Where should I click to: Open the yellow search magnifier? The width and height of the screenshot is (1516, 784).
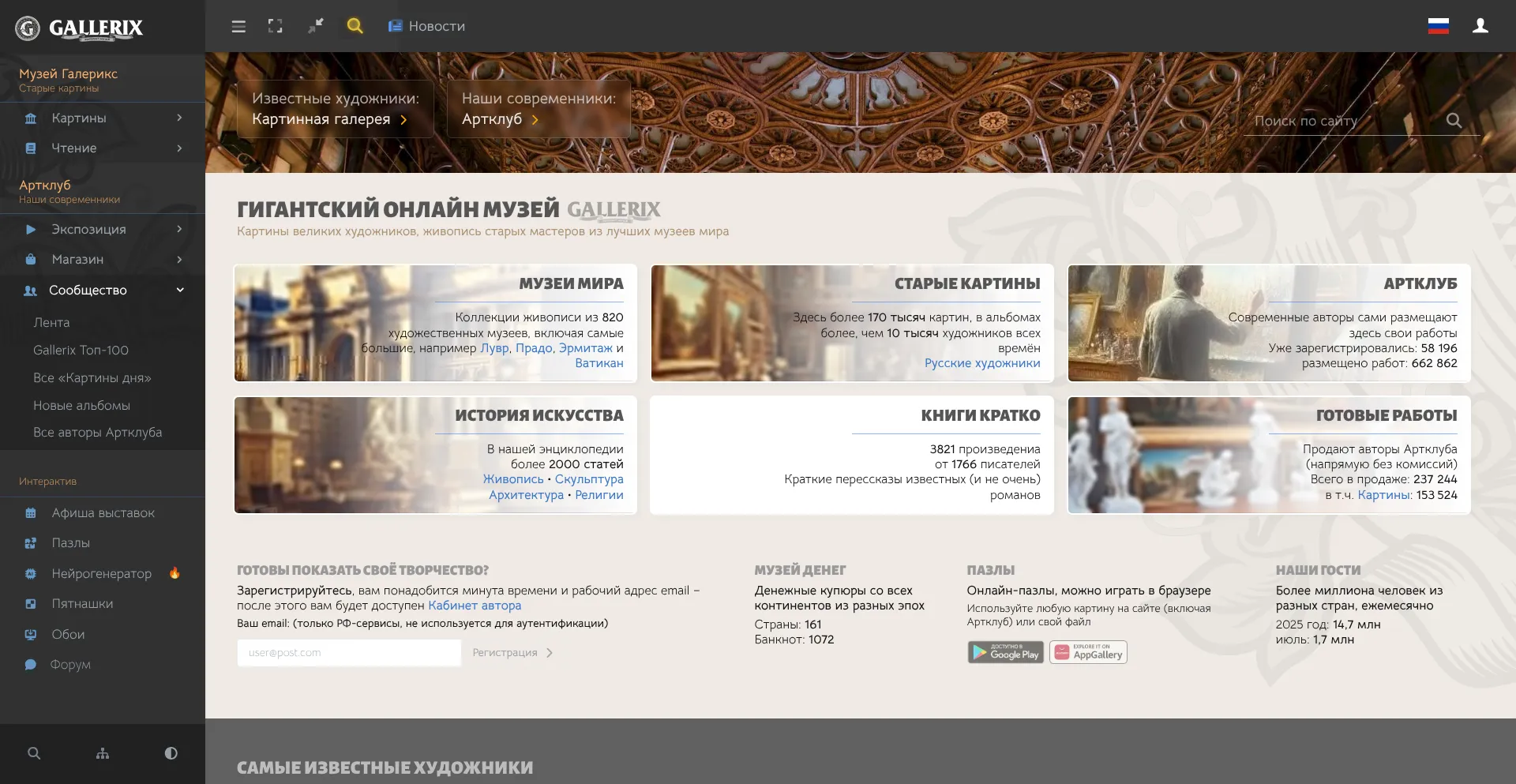point(355,26)
